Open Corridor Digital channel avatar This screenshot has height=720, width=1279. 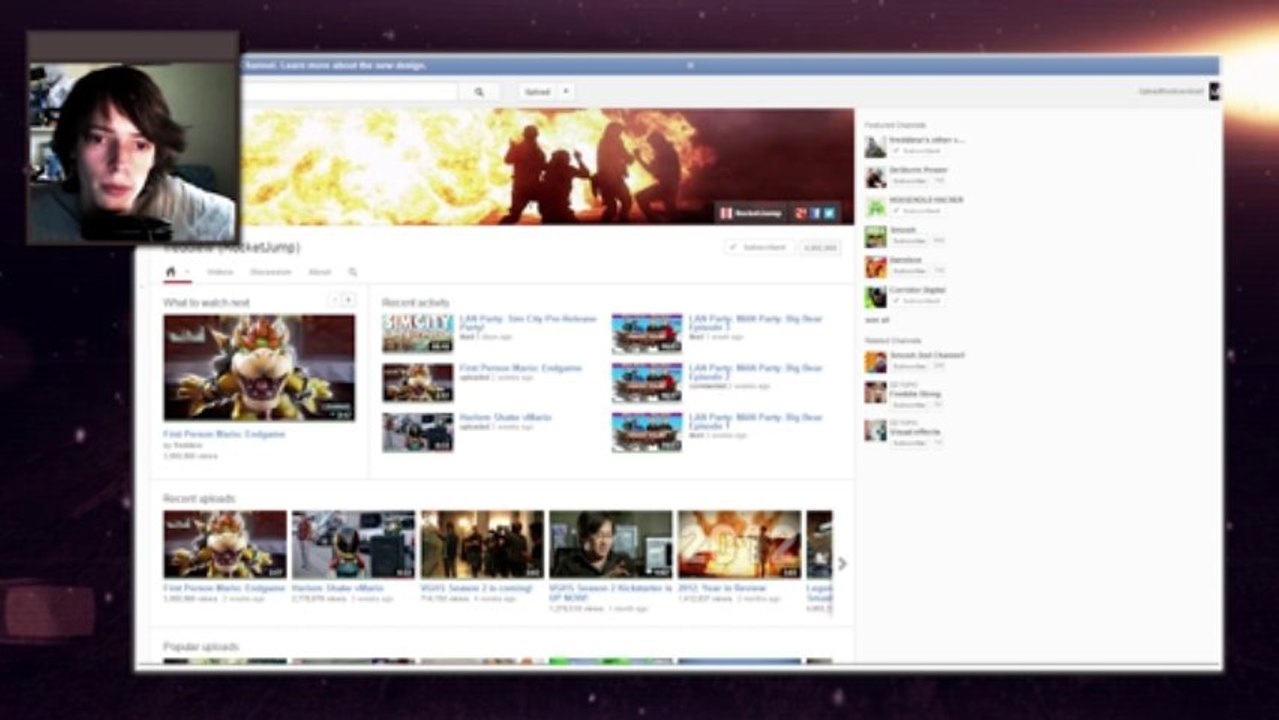tap(876, 296)
